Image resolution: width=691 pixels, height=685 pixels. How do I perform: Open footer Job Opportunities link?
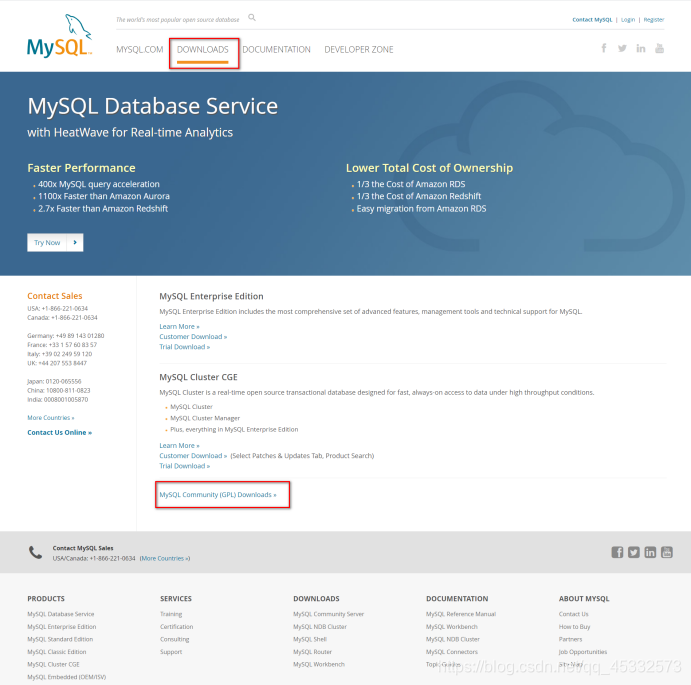(x=583, y=651)
